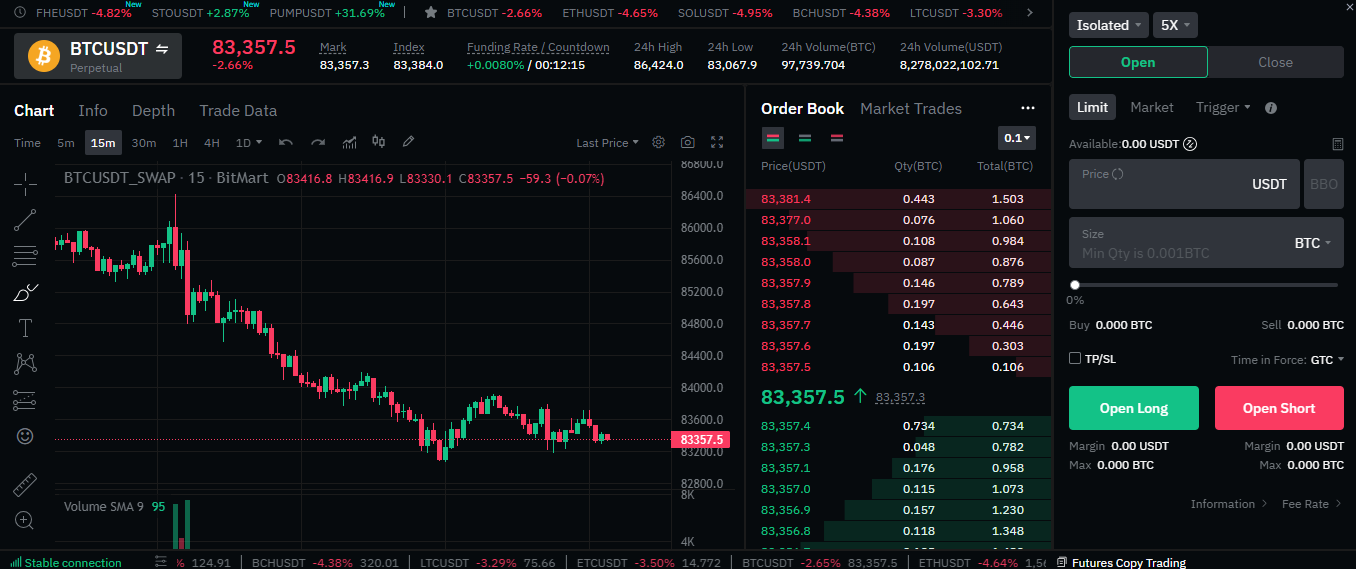Open the 0.1 price grouping dropdown
Image resolution: width=1356 pixels, height=569 pixels.
(1017, 138)
